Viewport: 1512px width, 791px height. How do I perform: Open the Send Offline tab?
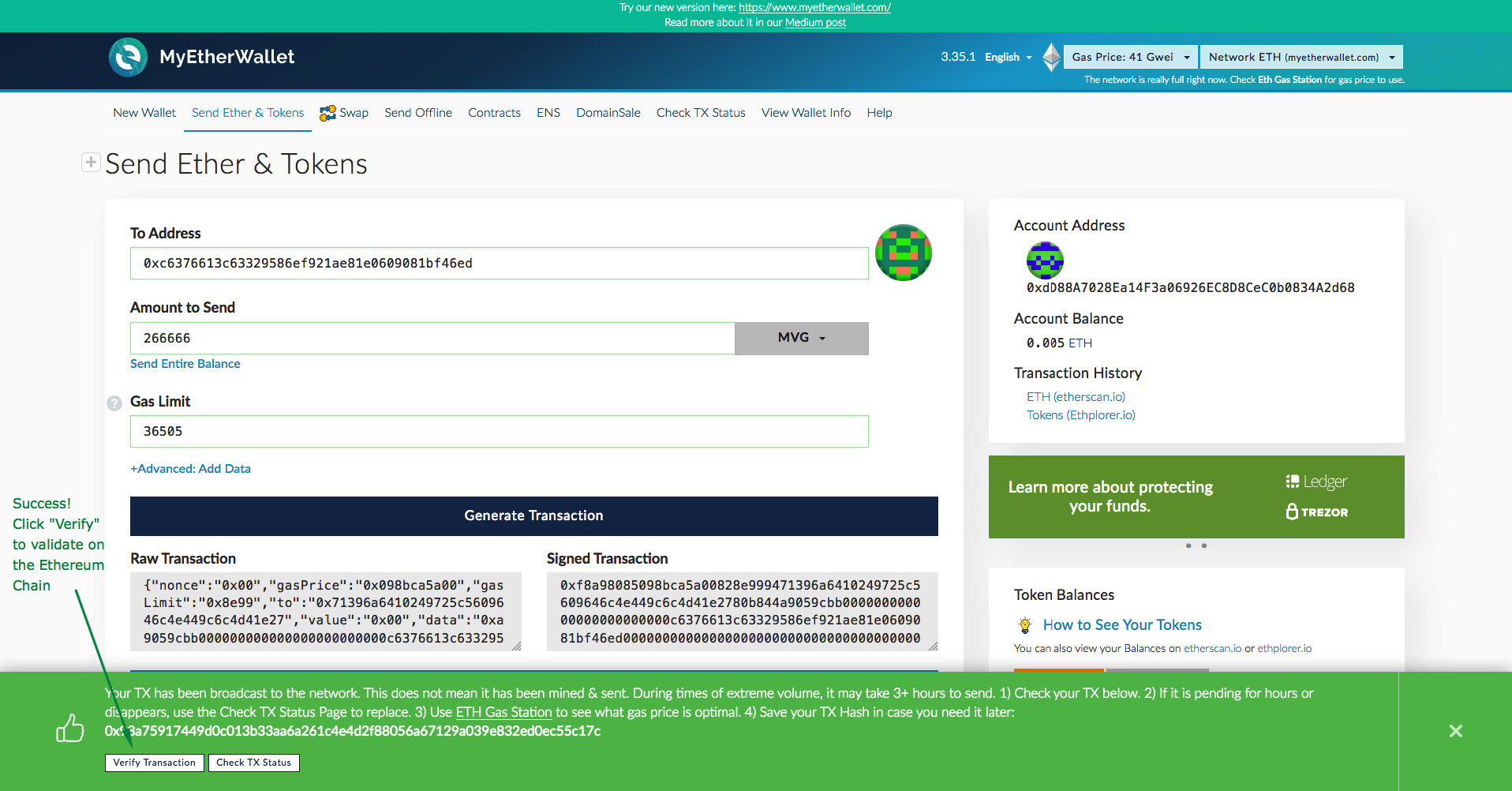click(x=418, y=113)
